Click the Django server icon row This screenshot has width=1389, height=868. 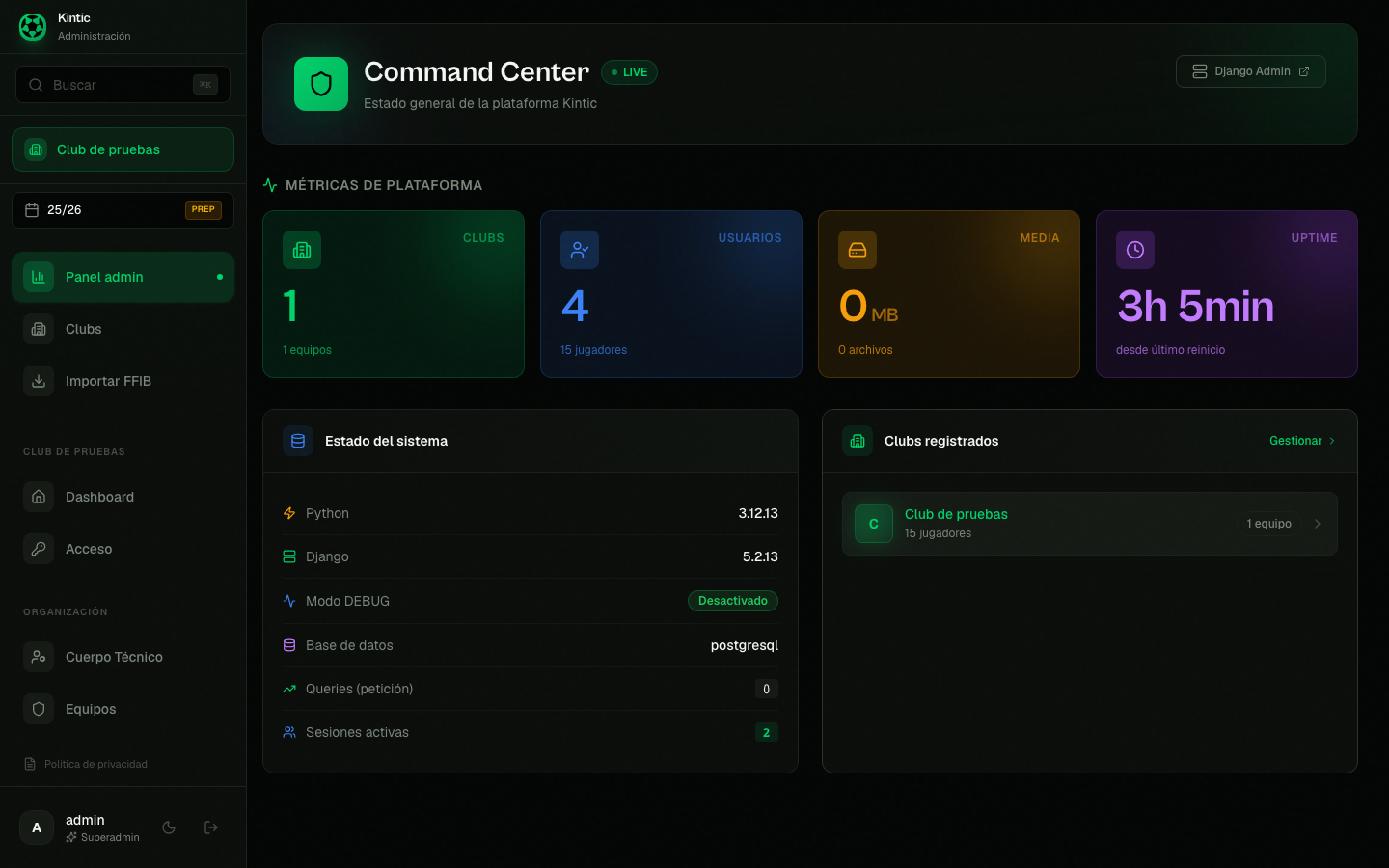pyautogui.click(x=289, y=556)
